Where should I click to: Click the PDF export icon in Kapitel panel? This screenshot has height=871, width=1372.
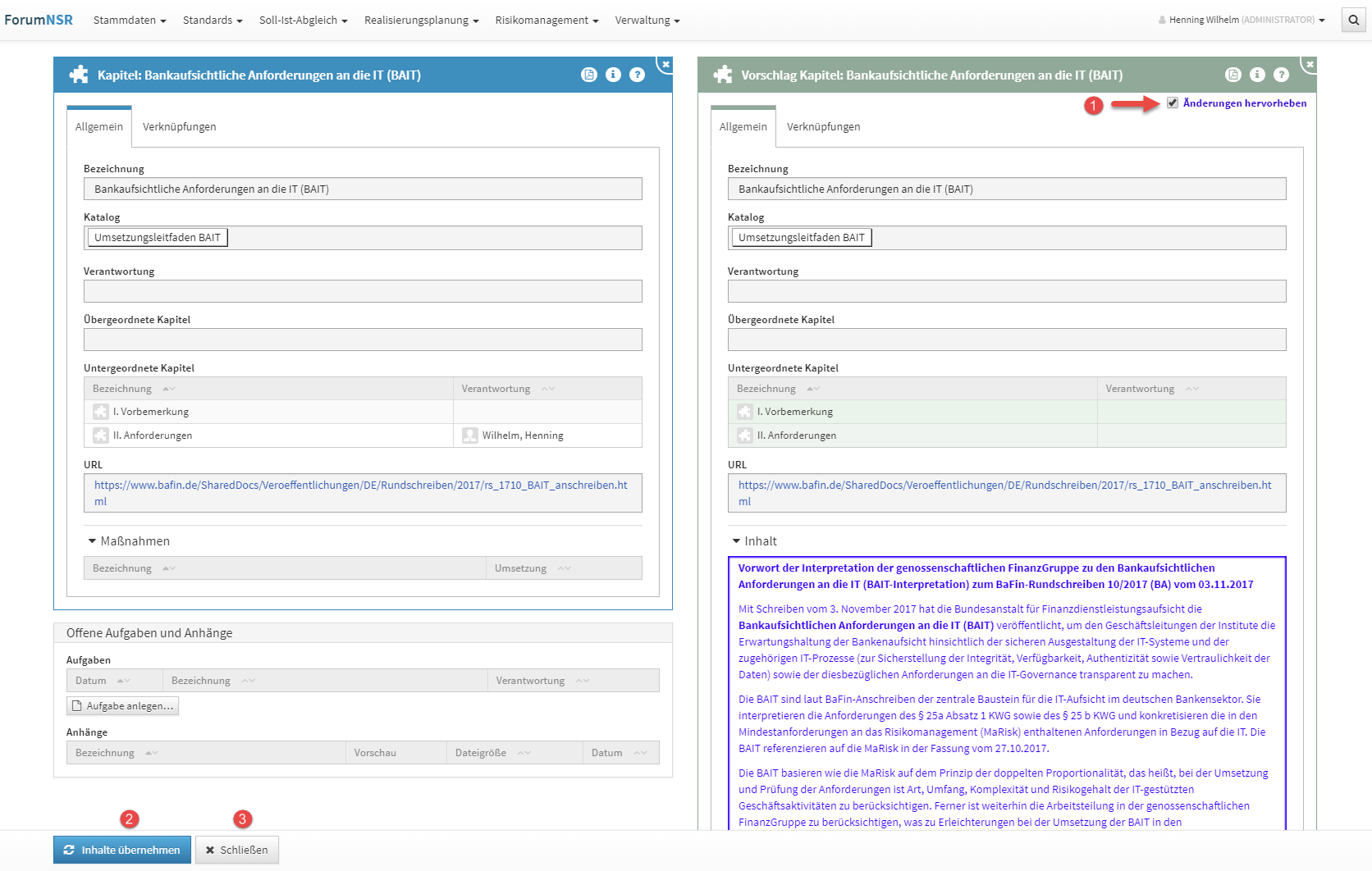588,75
